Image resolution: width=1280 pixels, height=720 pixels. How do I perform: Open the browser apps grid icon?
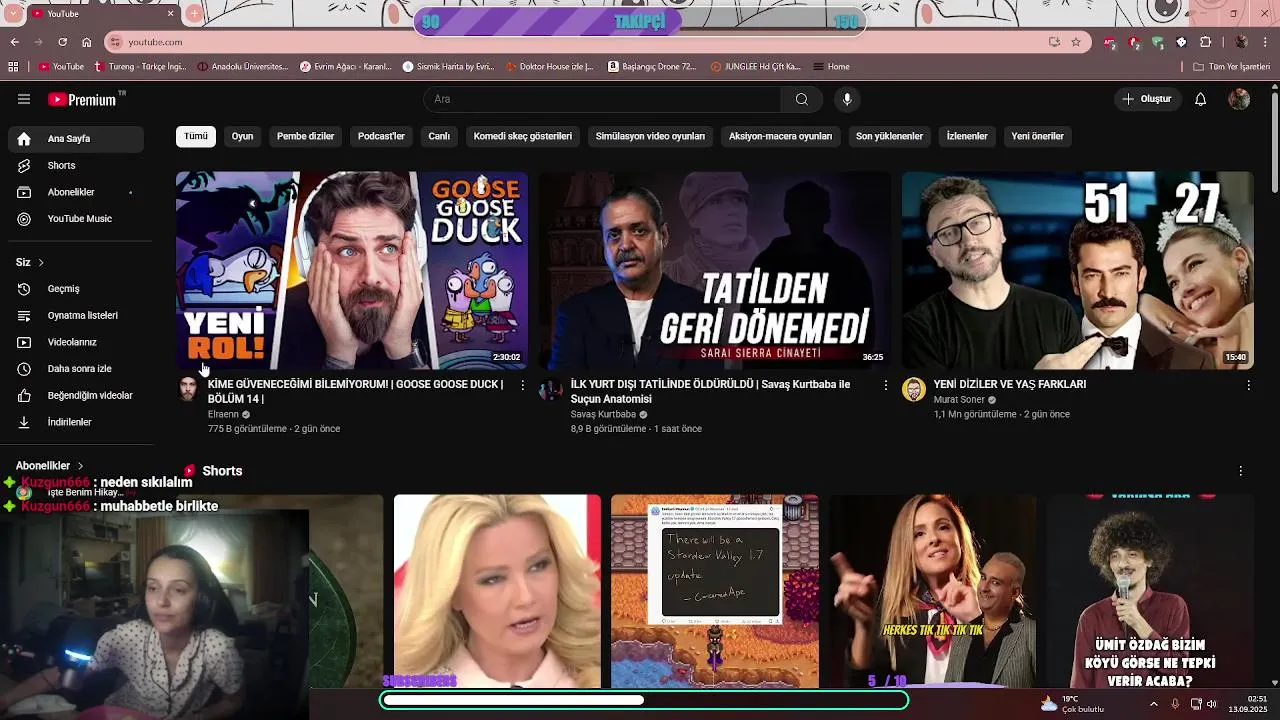[x=13, y=67]
